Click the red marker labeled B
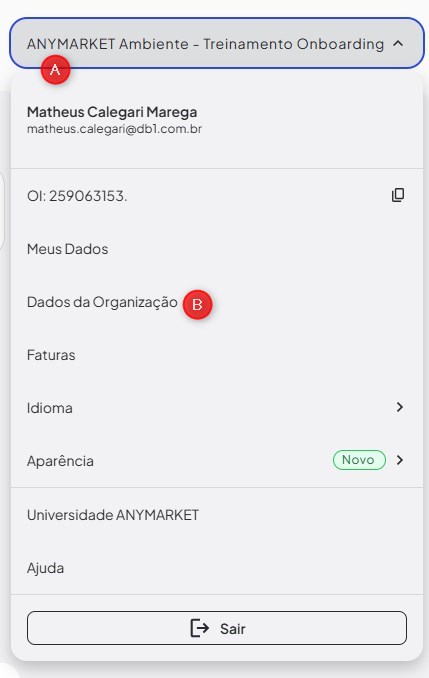This screenshot has width=429, height=678. 197,305
